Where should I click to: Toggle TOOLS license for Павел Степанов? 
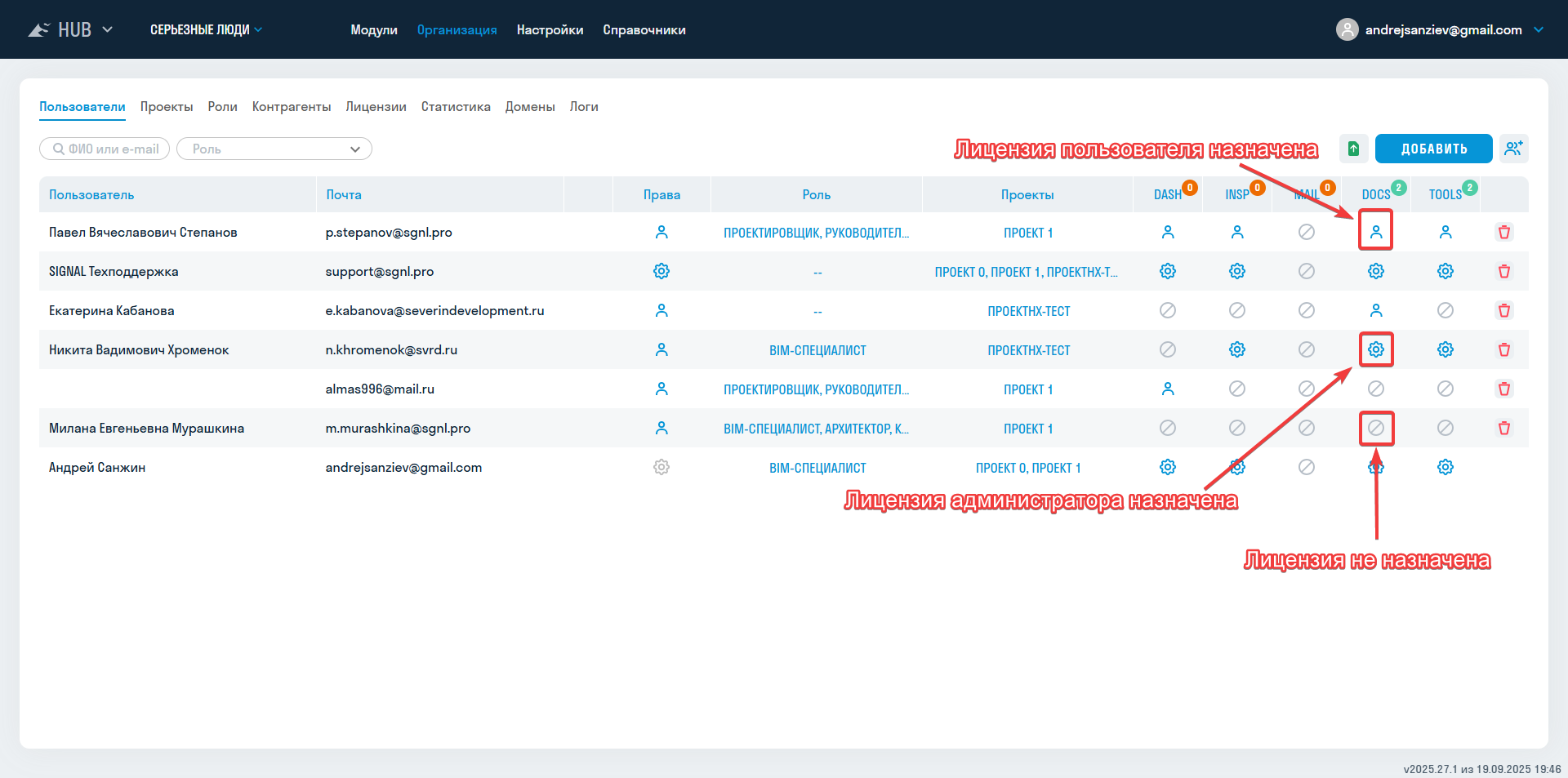[1445, 233]
